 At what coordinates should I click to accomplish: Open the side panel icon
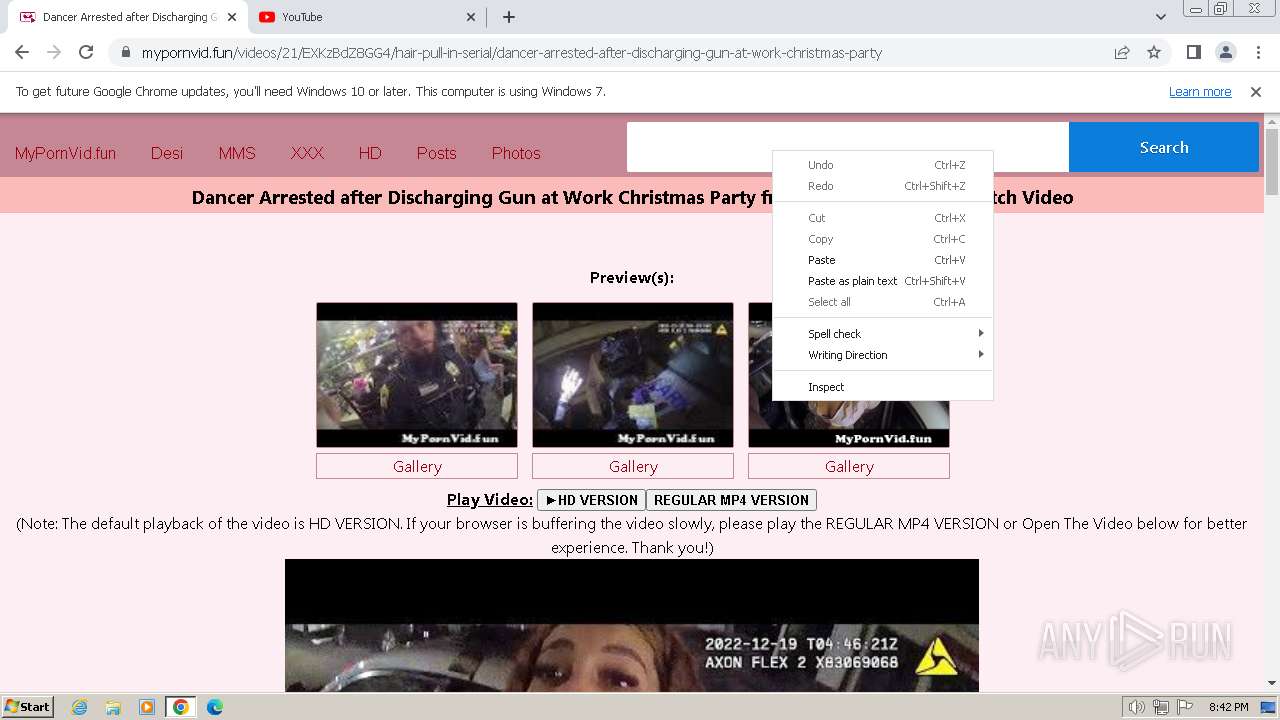click(1193, 52)
